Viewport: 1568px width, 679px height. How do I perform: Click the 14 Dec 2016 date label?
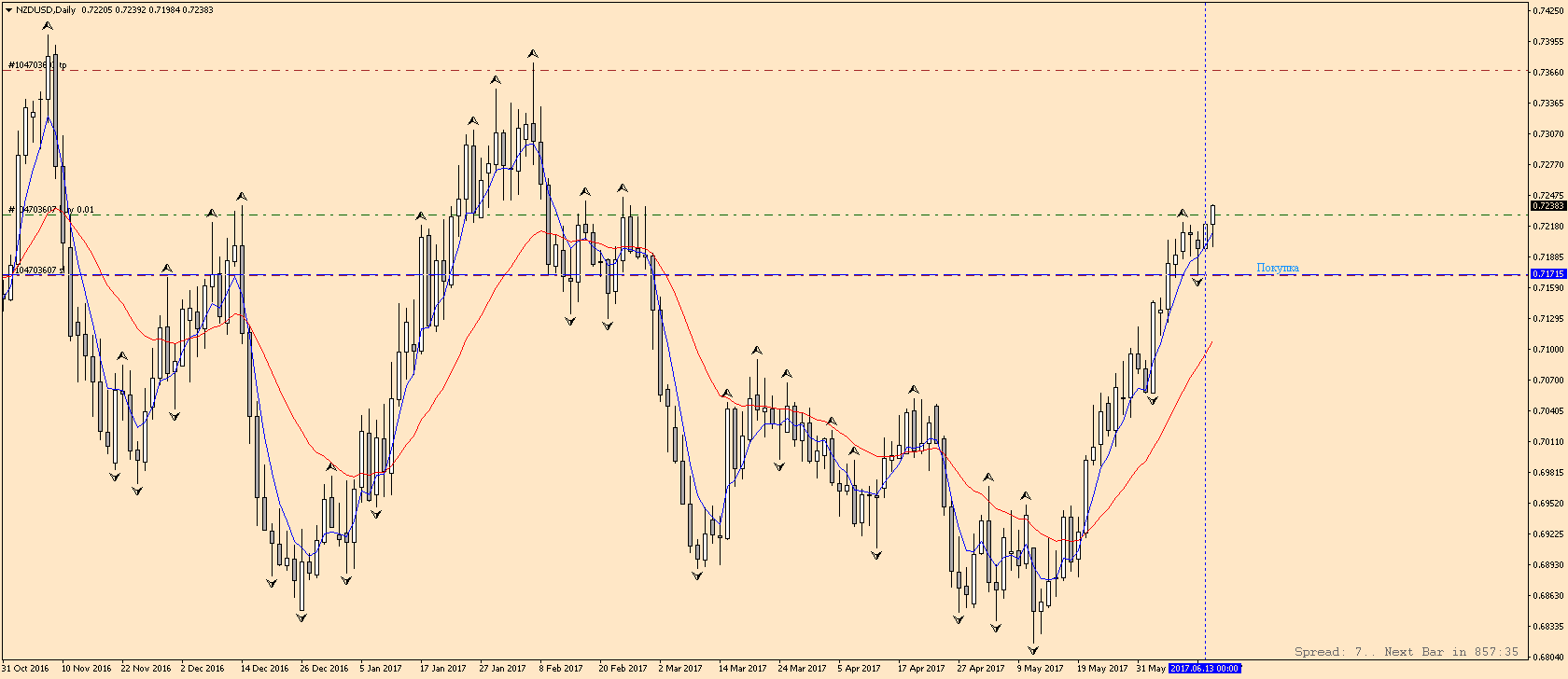(x=265, y=669)
